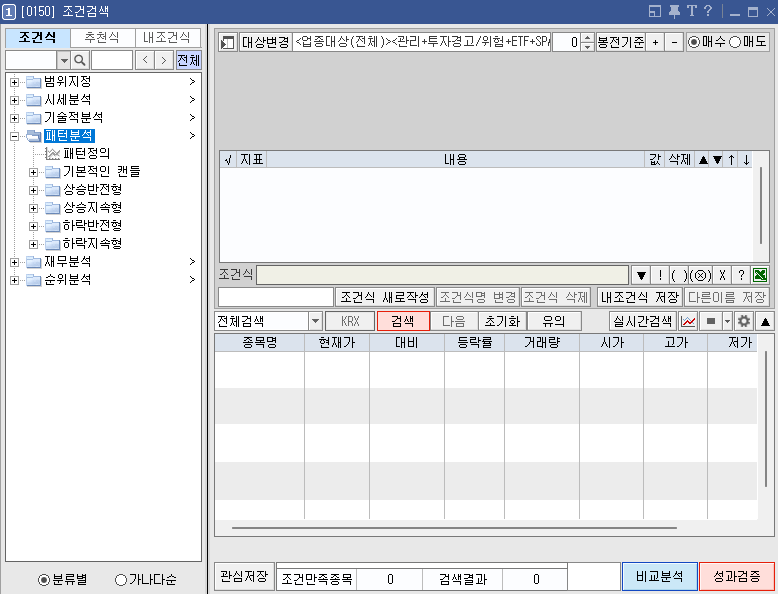The width and height of the screenshot is (778, 594).
Task: Click the vertical scrollbar of results table
Action: point(766,419)
